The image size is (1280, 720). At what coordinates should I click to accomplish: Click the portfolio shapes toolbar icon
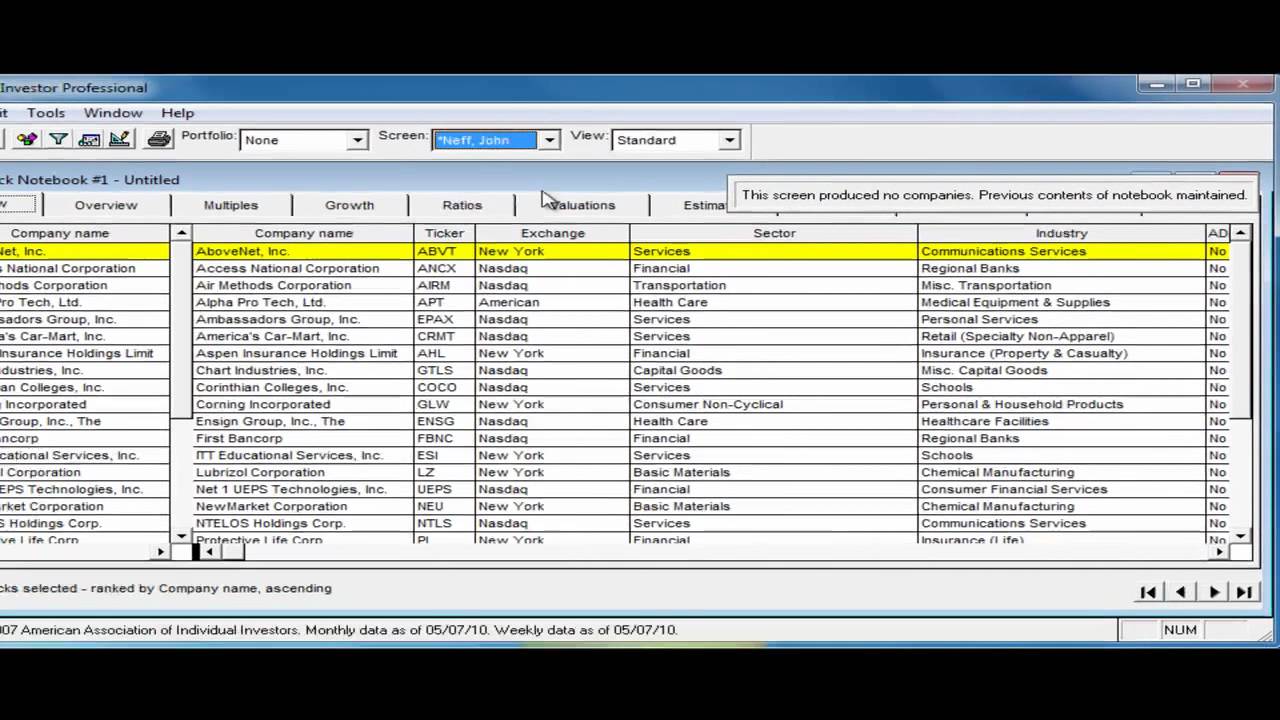pos(27,139)
